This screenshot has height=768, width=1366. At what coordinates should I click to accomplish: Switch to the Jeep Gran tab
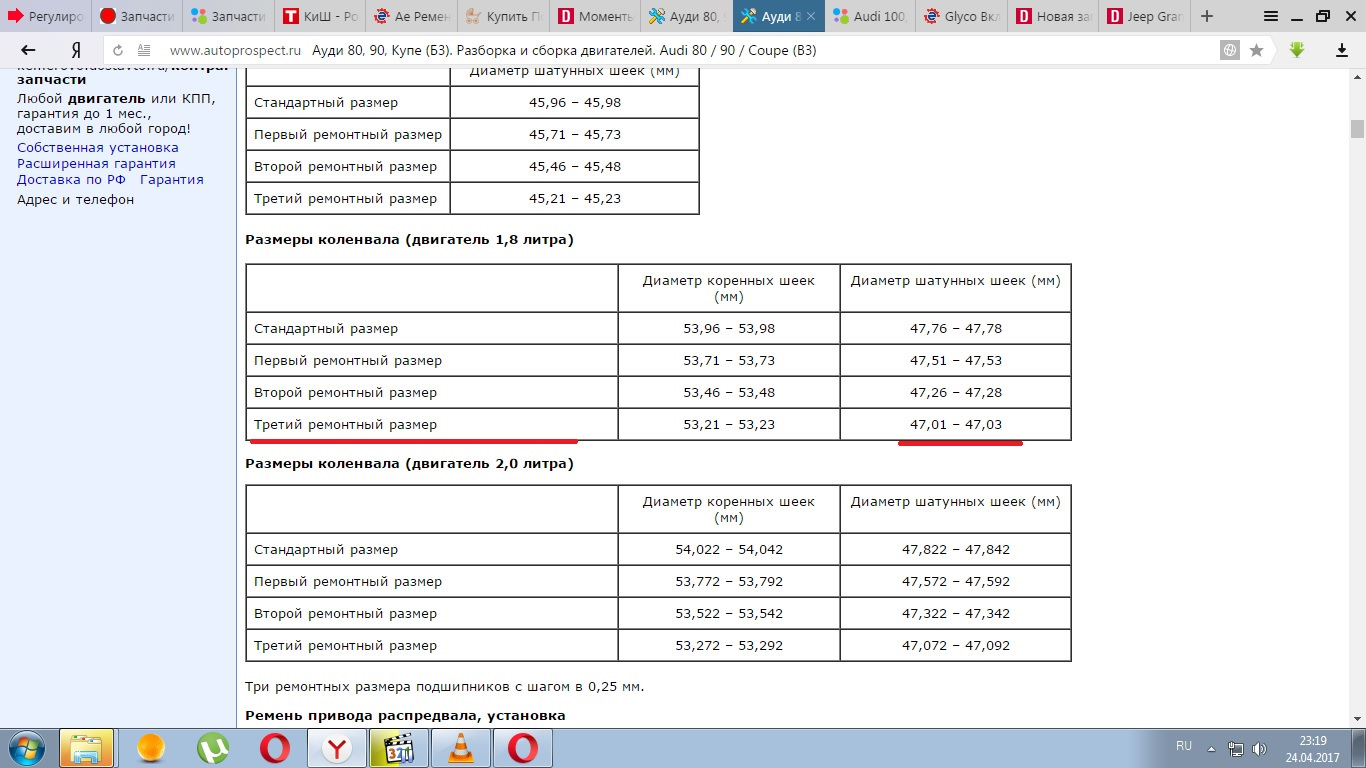click(1144, 17)
